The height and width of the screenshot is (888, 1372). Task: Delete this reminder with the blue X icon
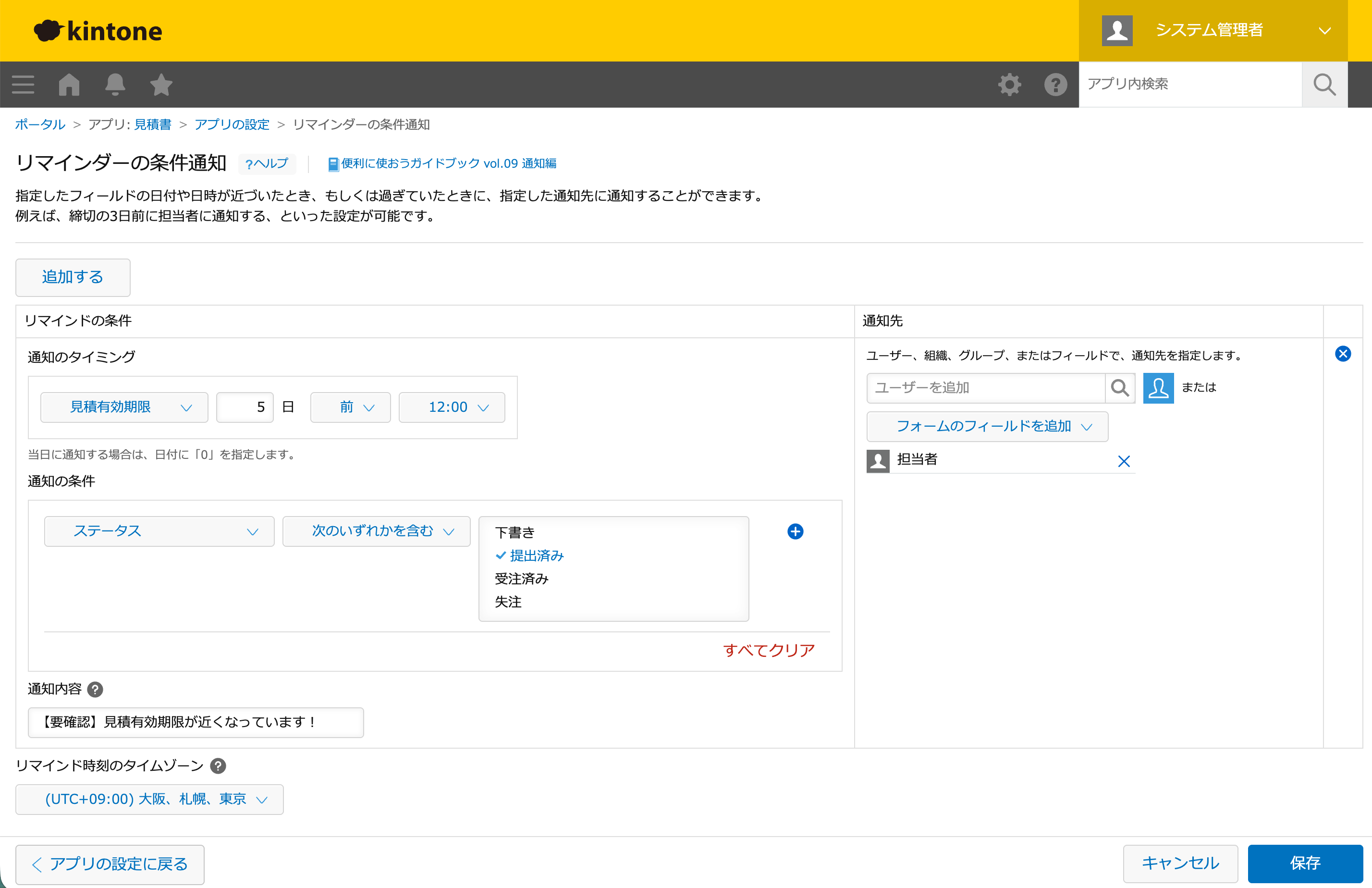(1344, 354)
